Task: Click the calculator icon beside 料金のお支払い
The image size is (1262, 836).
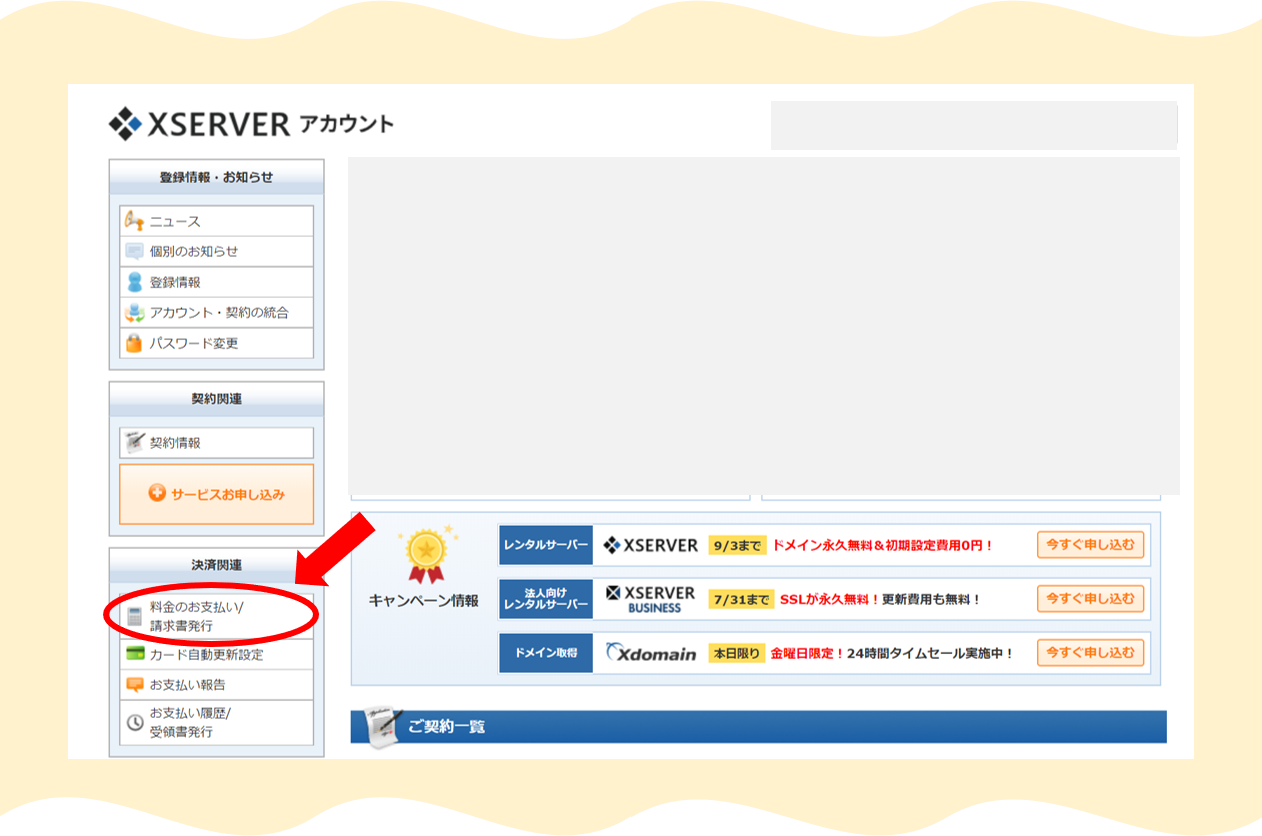Action: [134, 617]
